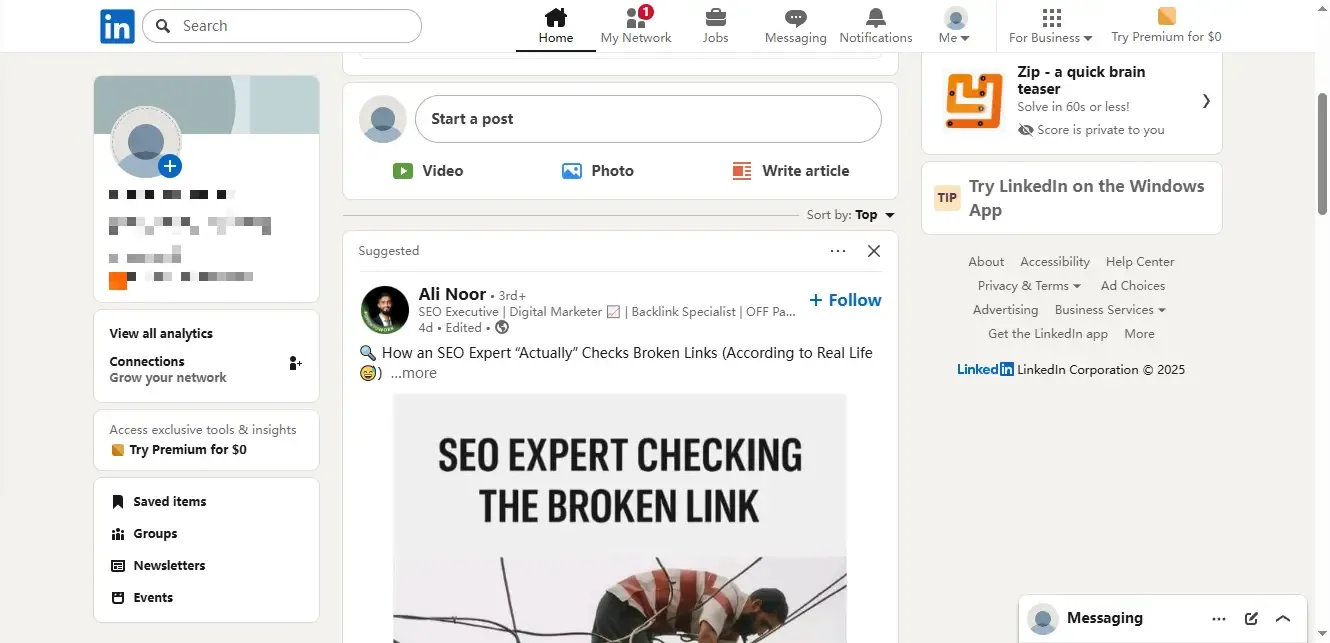
Task: Click the blue plus on profile photo
Action: point(170,166)
